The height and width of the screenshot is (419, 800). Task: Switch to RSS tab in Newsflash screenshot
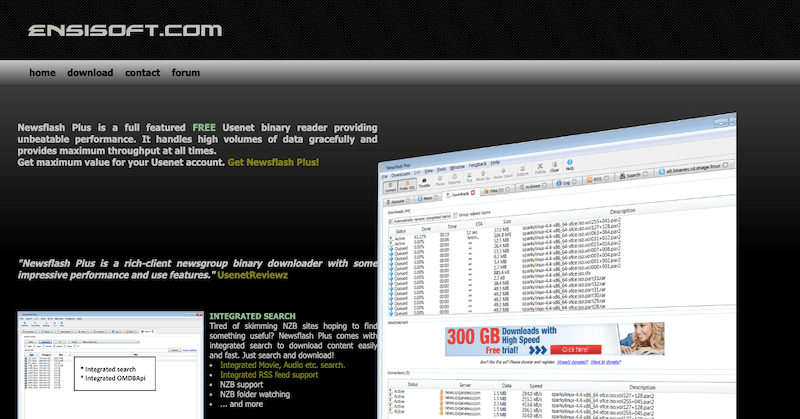point(597,179)
